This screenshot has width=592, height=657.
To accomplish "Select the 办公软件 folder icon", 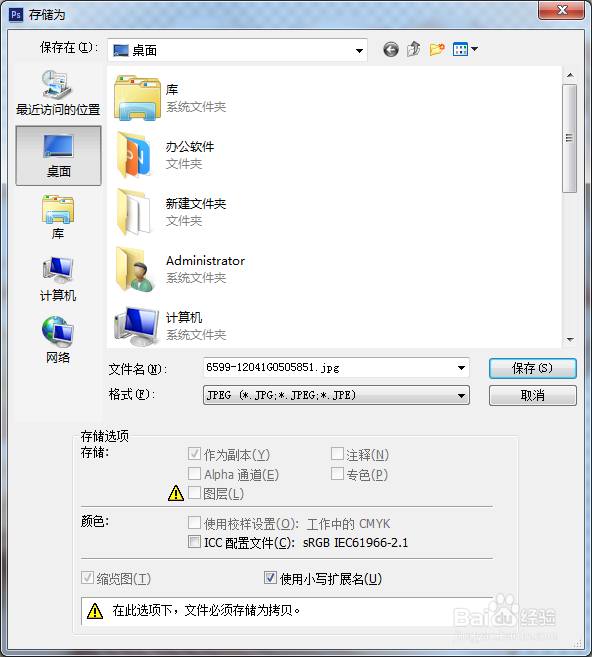I will [x=134, y=155].
